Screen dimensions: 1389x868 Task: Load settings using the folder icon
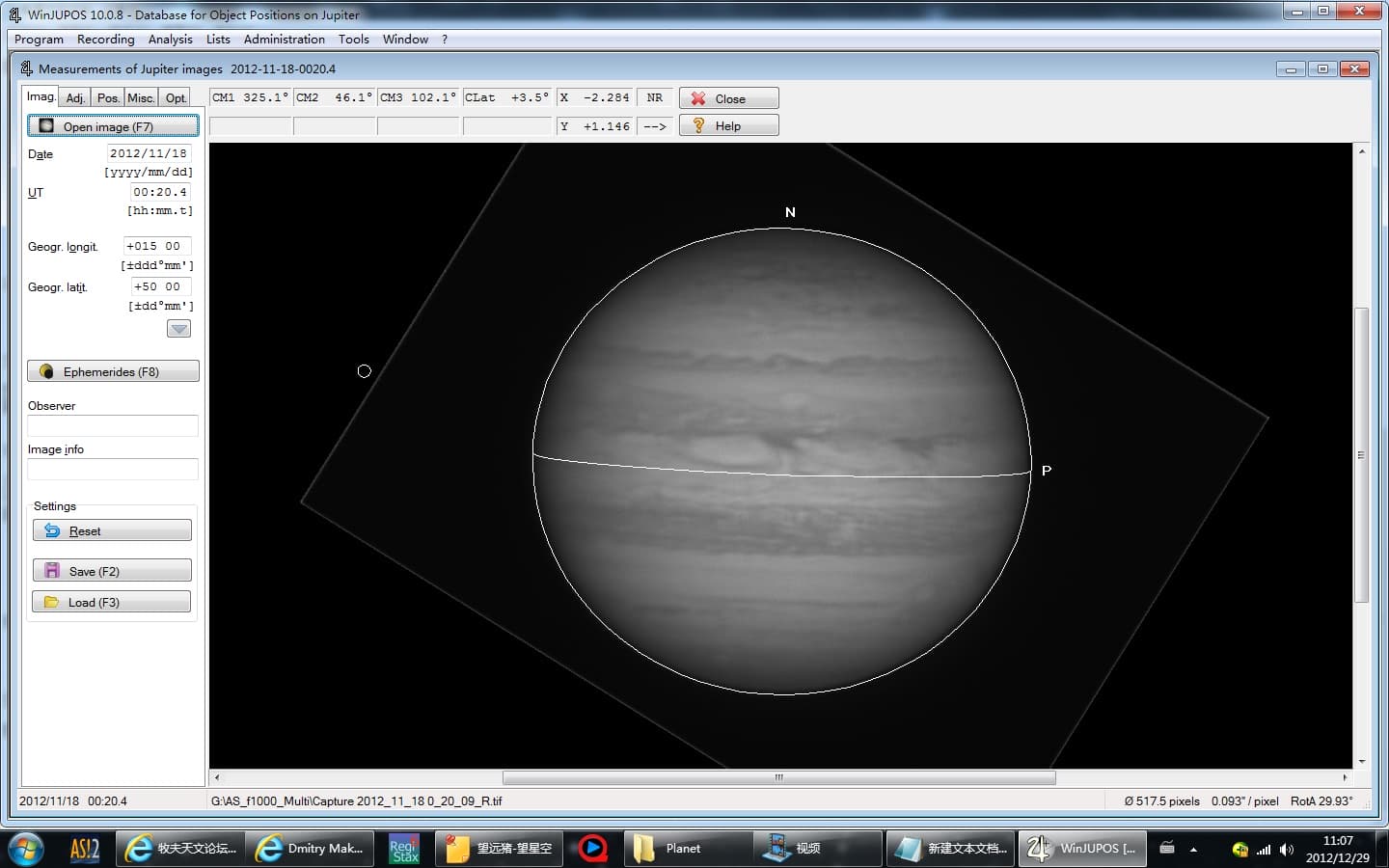click(x=51, y=601)
